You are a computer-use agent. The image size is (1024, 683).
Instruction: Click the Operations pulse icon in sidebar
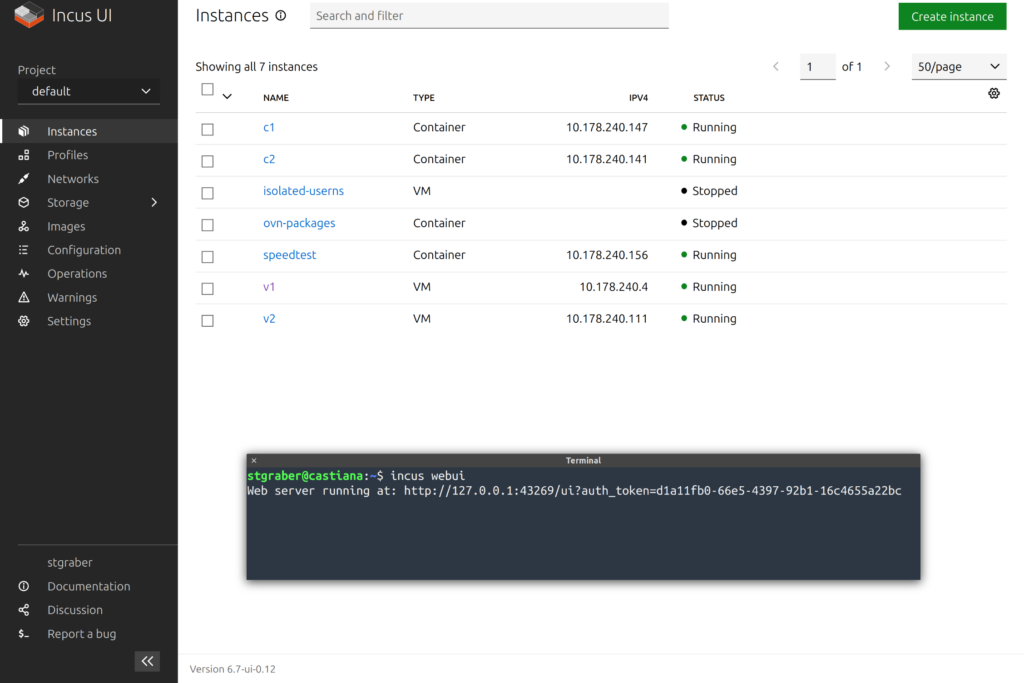24,274
